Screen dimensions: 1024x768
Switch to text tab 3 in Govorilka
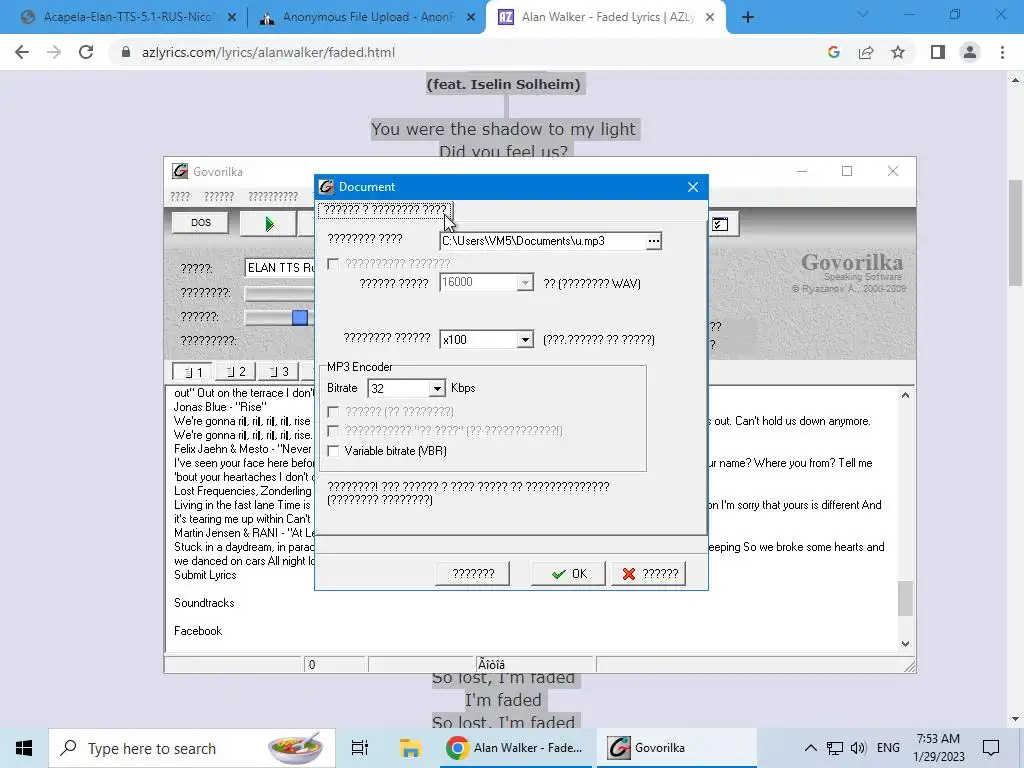tap(278, 372)
